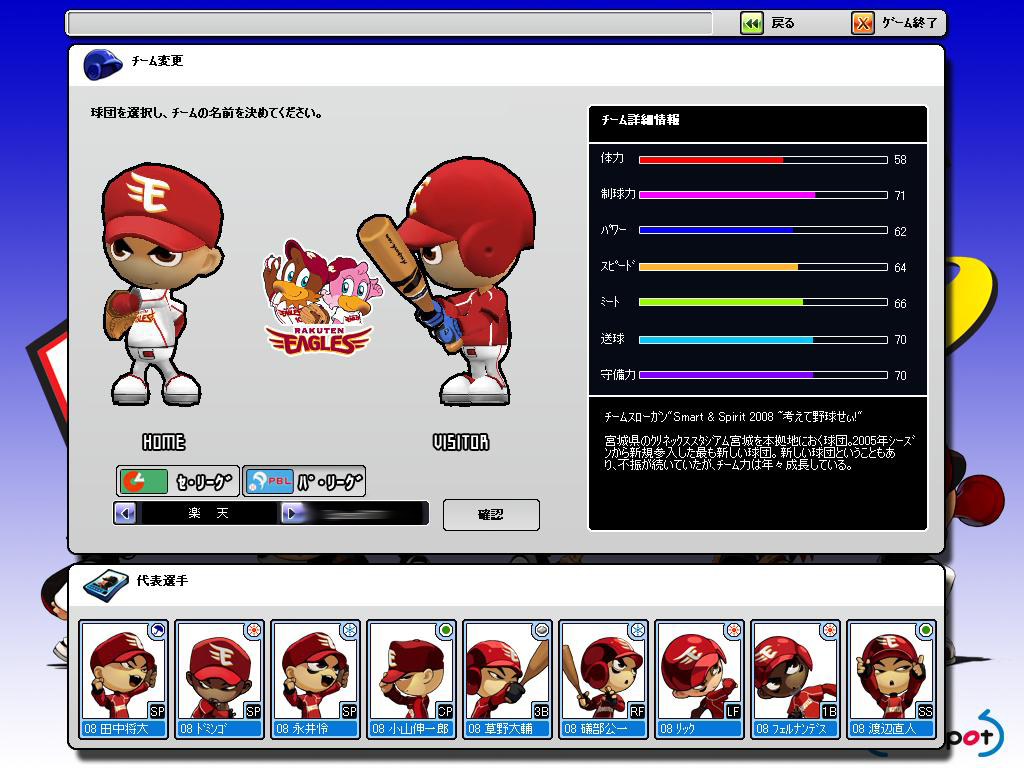Image resolution: width=1024 pixels, height=768 pixels.
Task: Click the blue PBL Pacific League logo
Action: point(270,482)
